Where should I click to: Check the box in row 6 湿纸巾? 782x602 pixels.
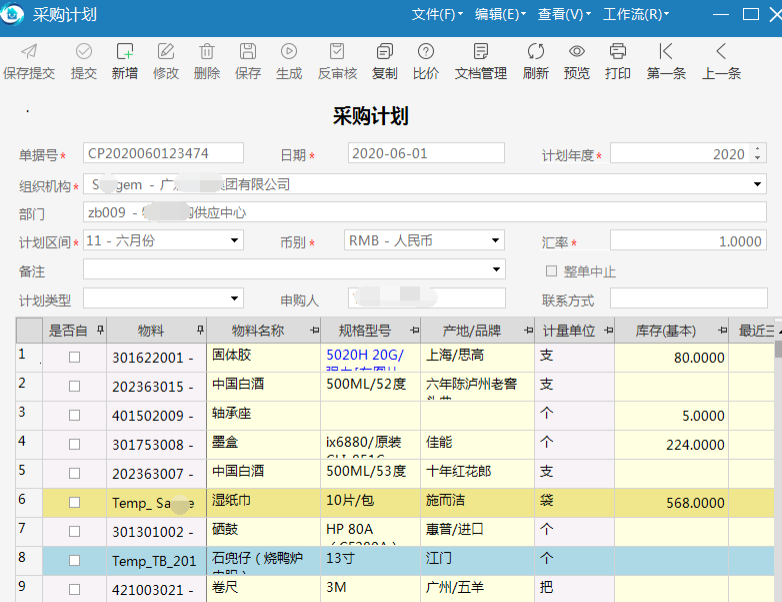click(x=74, y=502)
